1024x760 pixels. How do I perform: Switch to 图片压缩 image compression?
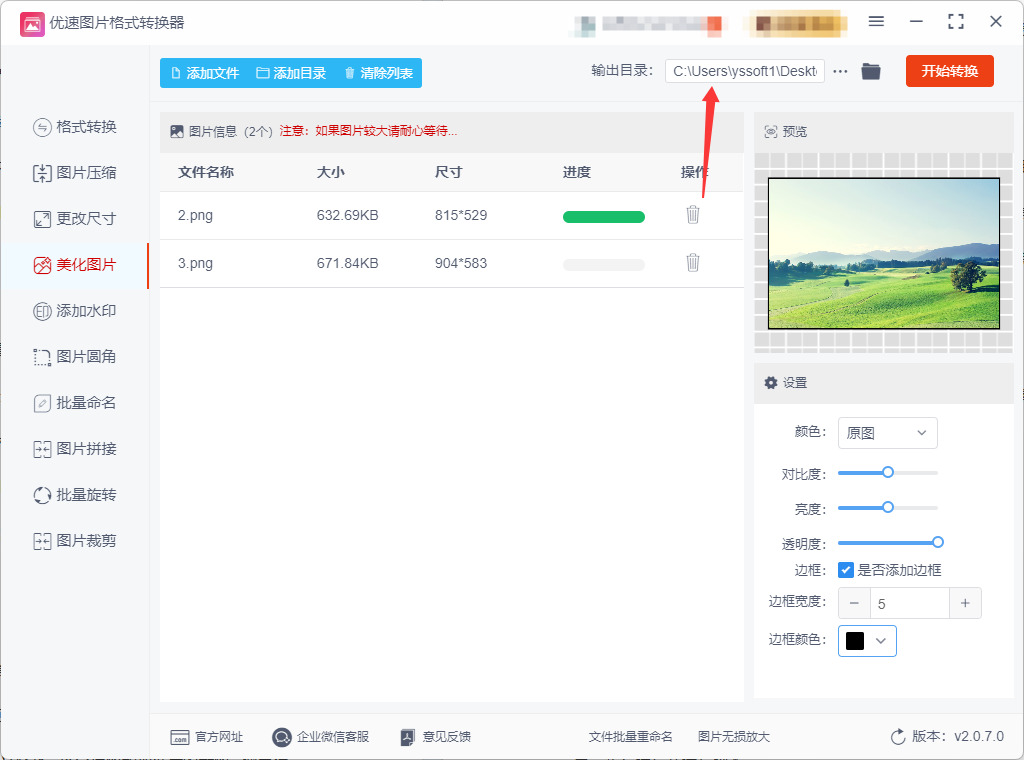[x=74, y=173]
